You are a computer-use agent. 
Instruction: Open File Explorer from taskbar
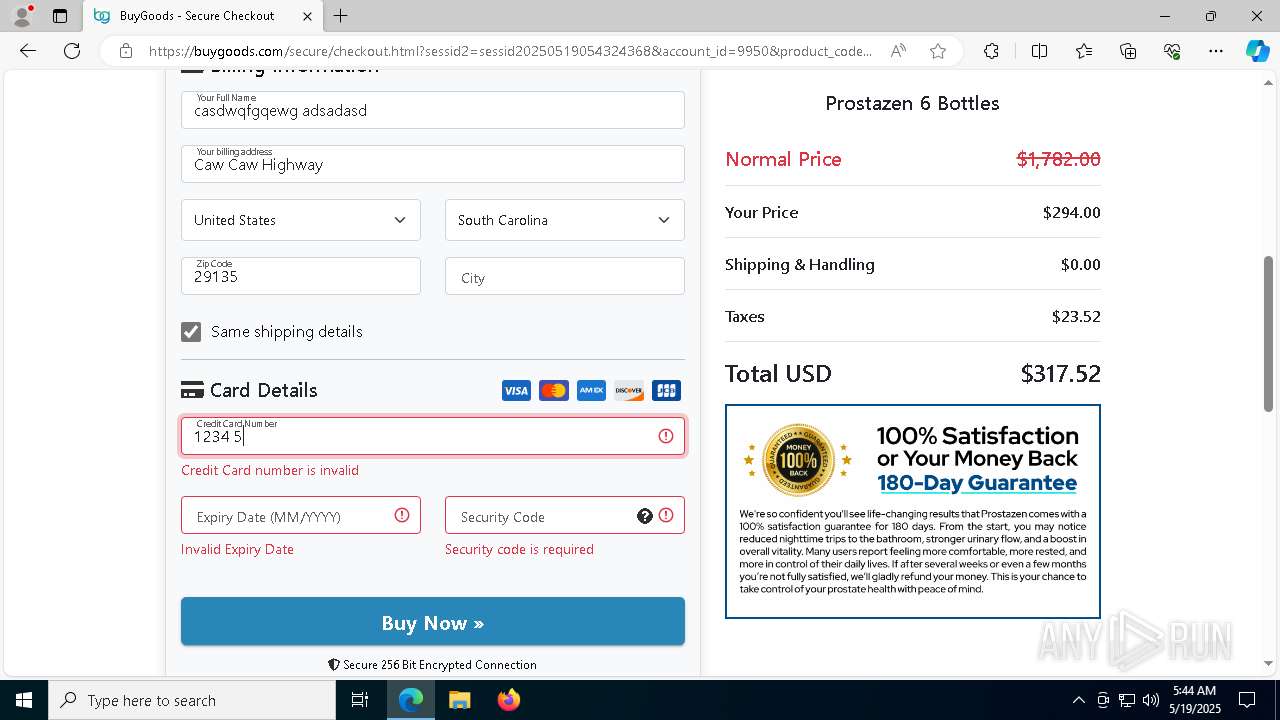pos(459,700)
